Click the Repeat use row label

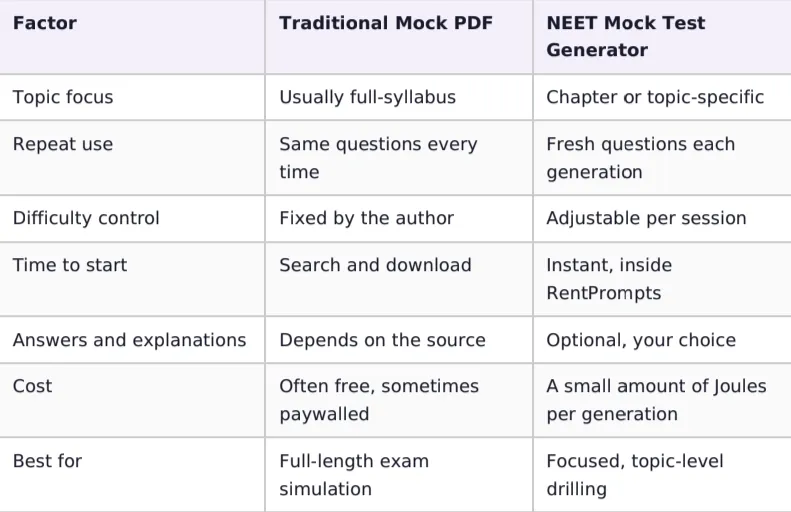click(63, 144)
